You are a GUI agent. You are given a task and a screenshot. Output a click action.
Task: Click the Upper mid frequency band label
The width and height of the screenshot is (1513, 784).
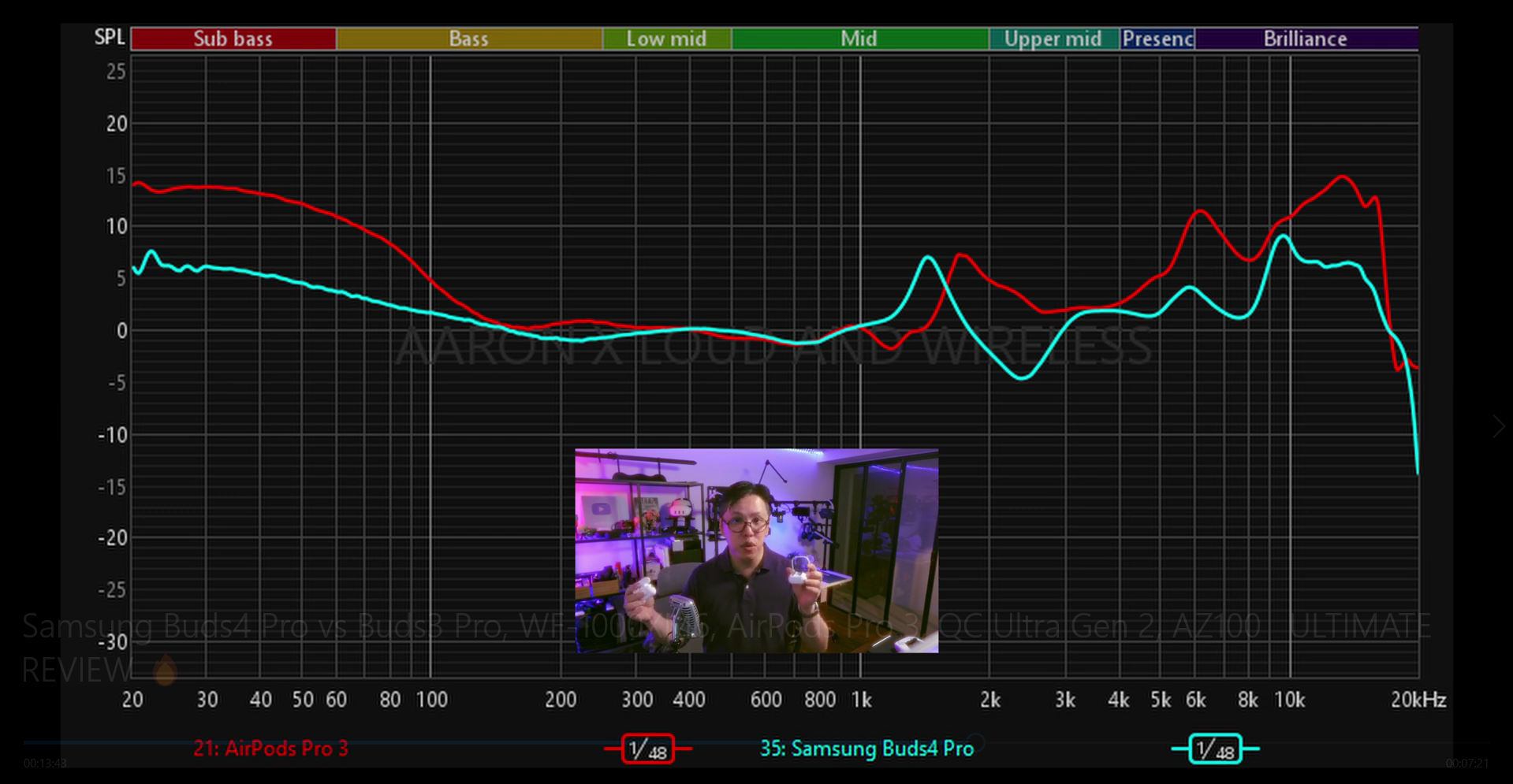[x=1054, y=39]
